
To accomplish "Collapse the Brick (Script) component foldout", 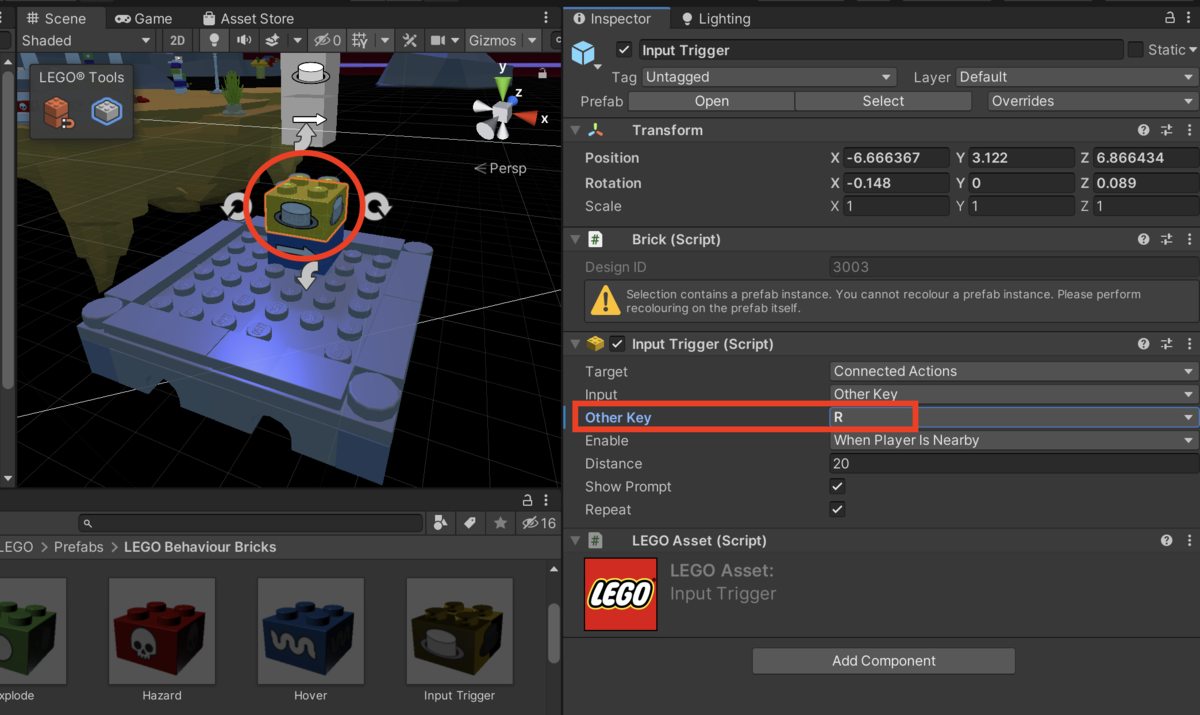I will point(575,239).
